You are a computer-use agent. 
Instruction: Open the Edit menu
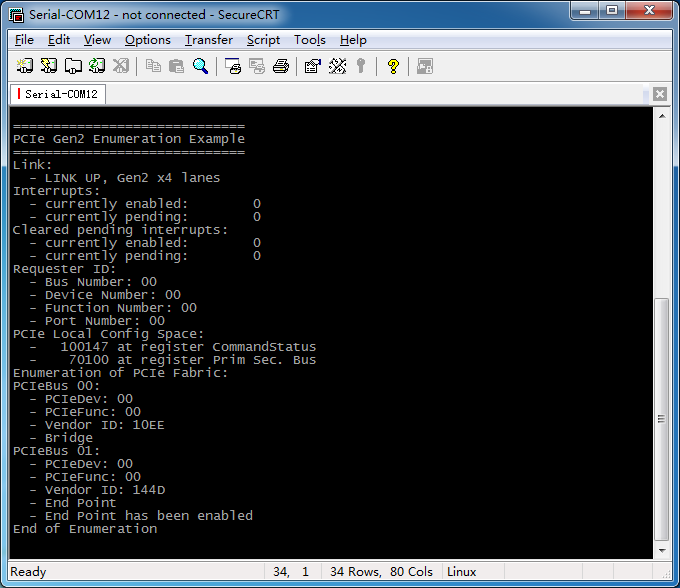(x=59, y=40)
